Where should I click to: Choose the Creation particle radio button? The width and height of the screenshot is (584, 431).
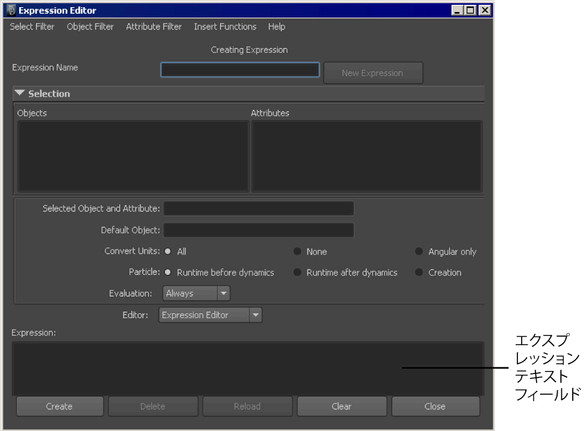point(419,272)
